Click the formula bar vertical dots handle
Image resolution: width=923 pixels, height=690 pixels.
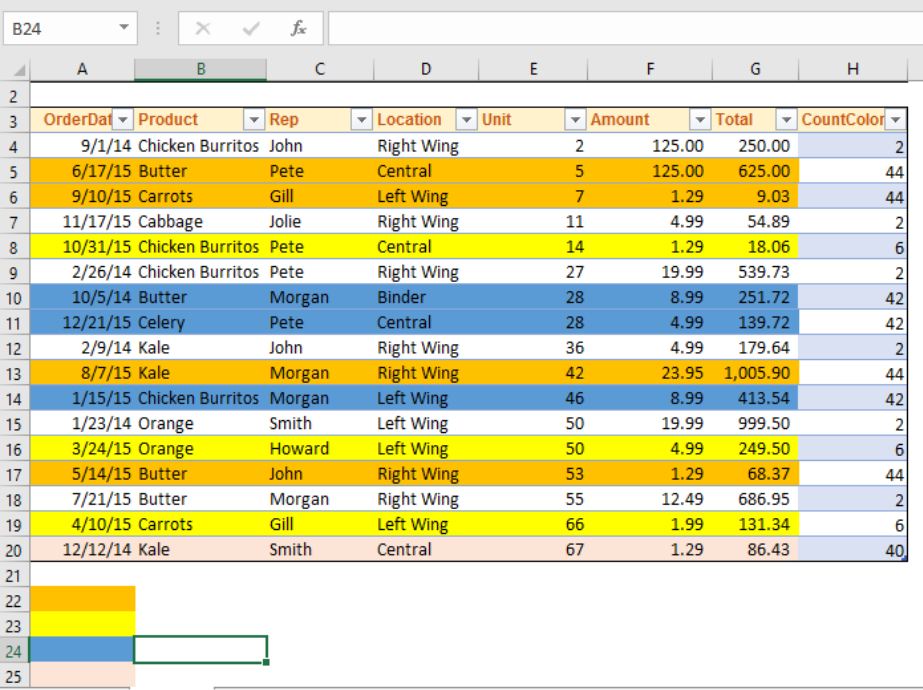[158, 28]
